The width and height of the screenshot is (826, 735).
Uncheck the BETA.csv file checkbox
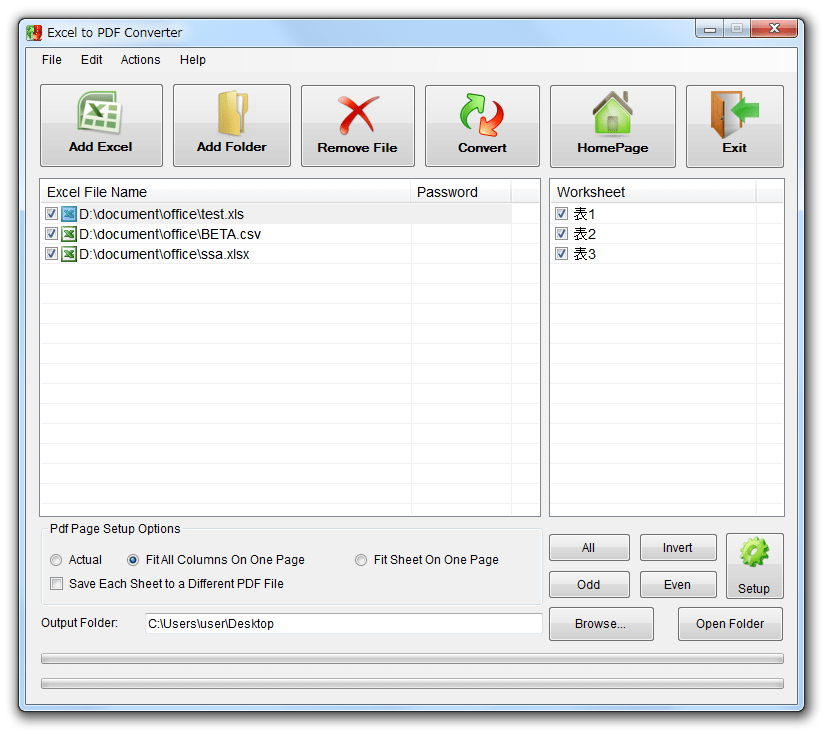[x=51, y=234]
